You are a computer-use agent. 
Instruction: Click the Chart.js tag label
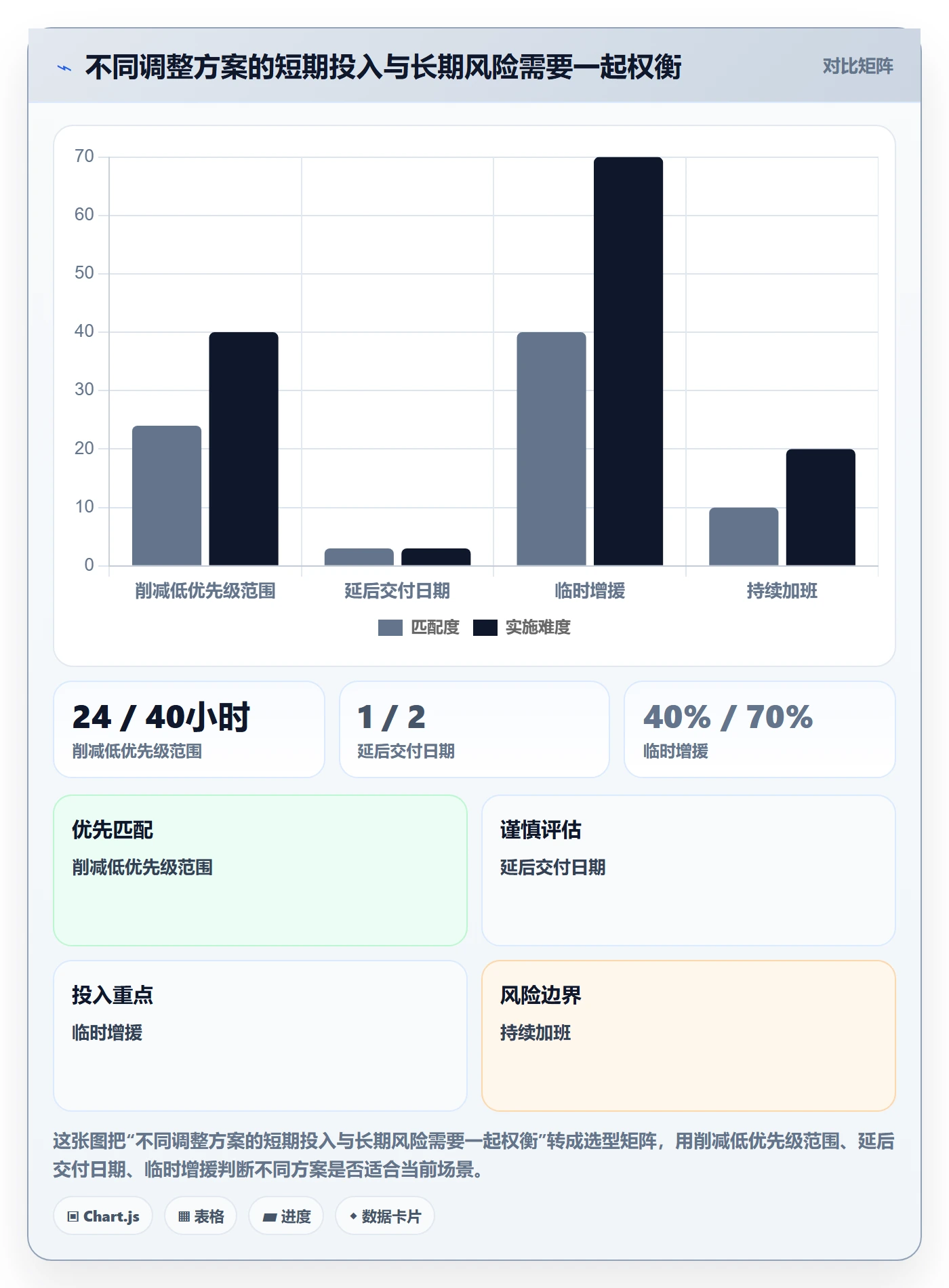coord(111,1217)
